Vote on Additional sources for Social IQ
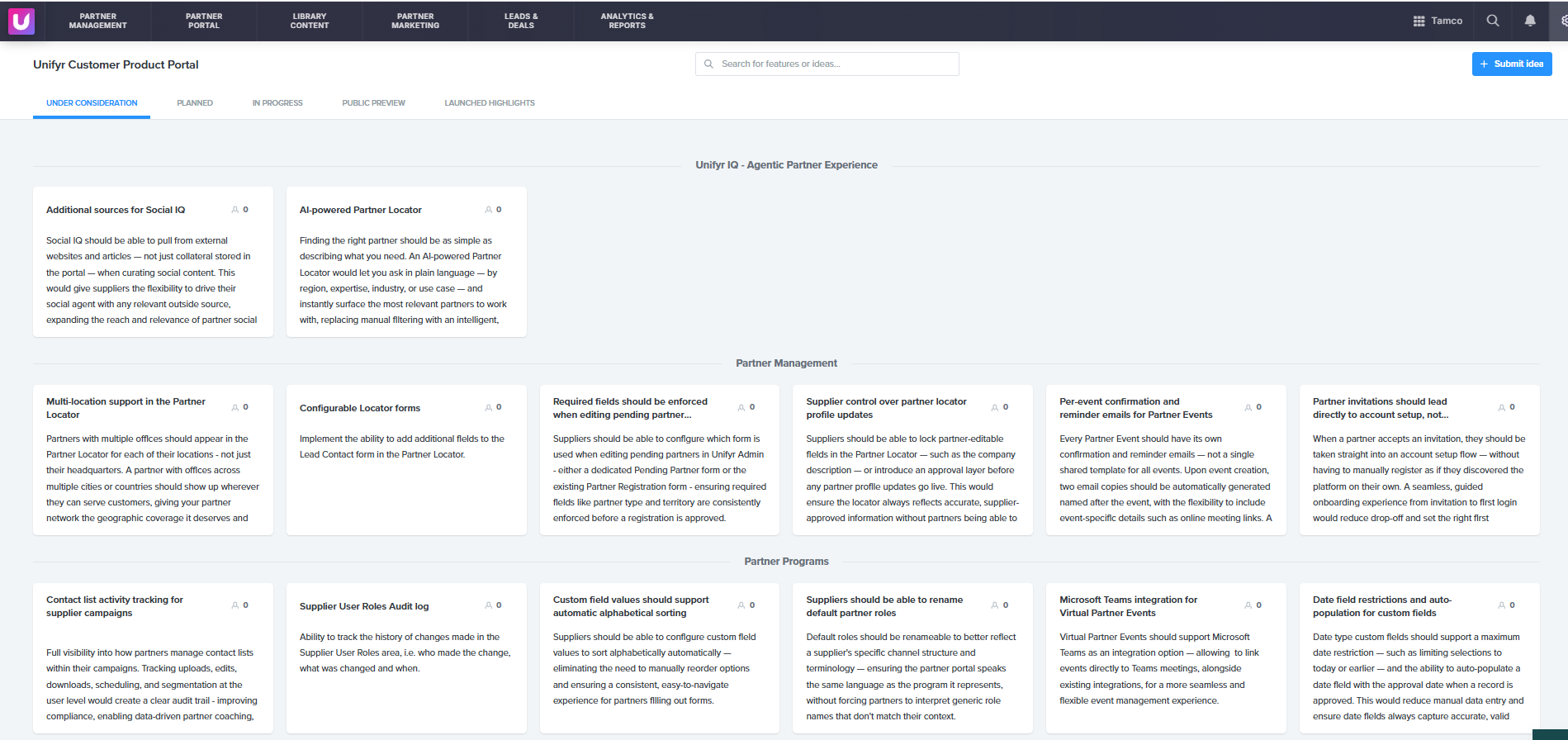1568x740 pixels. (x=240, y=210)
